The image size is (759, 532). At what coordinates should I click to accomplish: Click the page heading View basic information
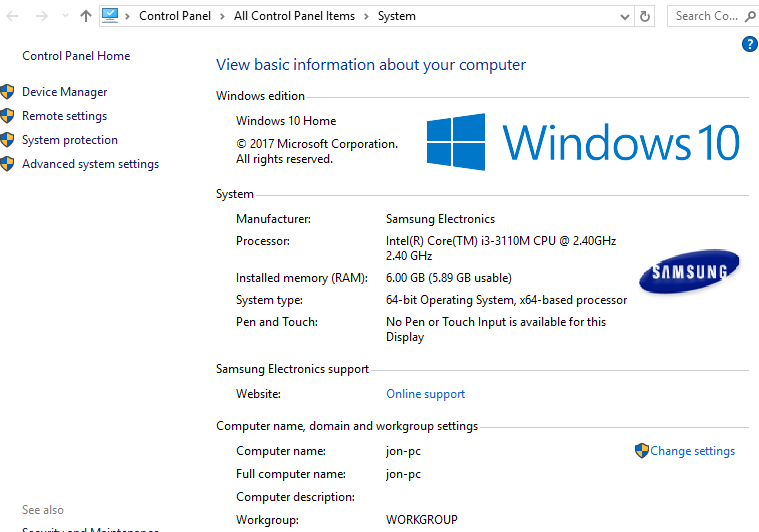pos(371,65)
